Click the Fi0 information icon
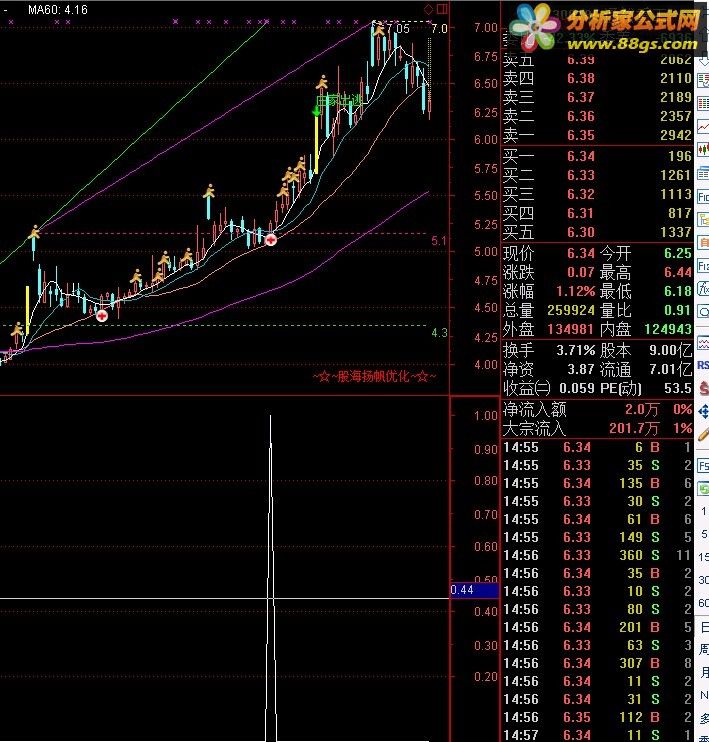Viewport: 709px width, 742px height. tap(703, 196)
